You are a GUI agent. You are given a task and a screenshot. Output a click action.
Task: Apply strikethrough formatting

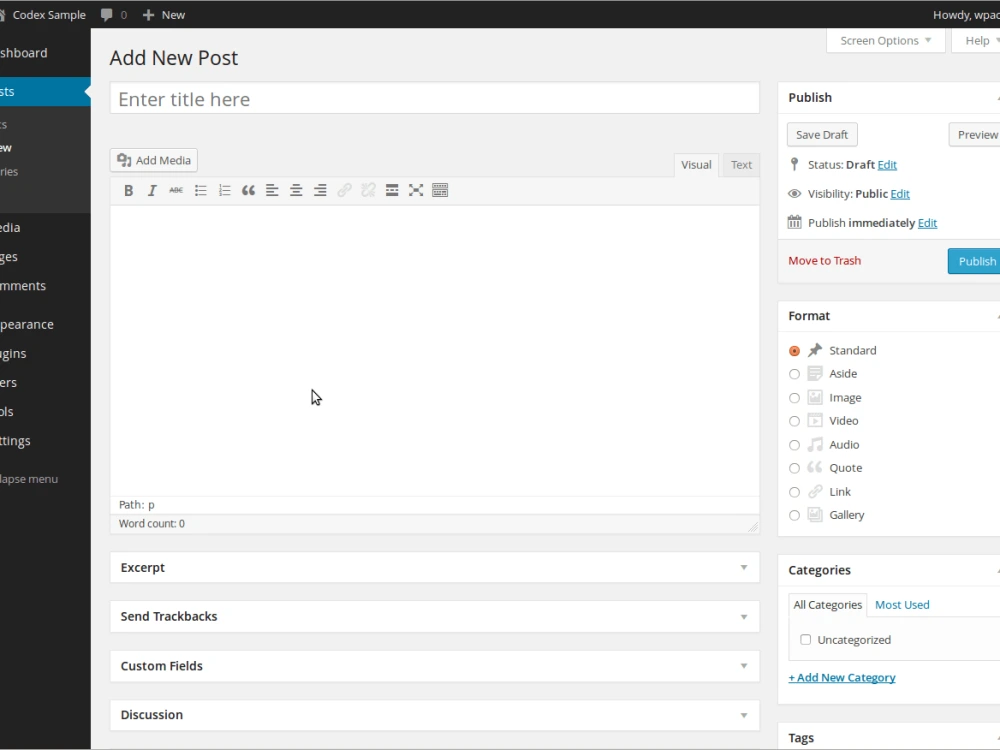coord(176,190)
